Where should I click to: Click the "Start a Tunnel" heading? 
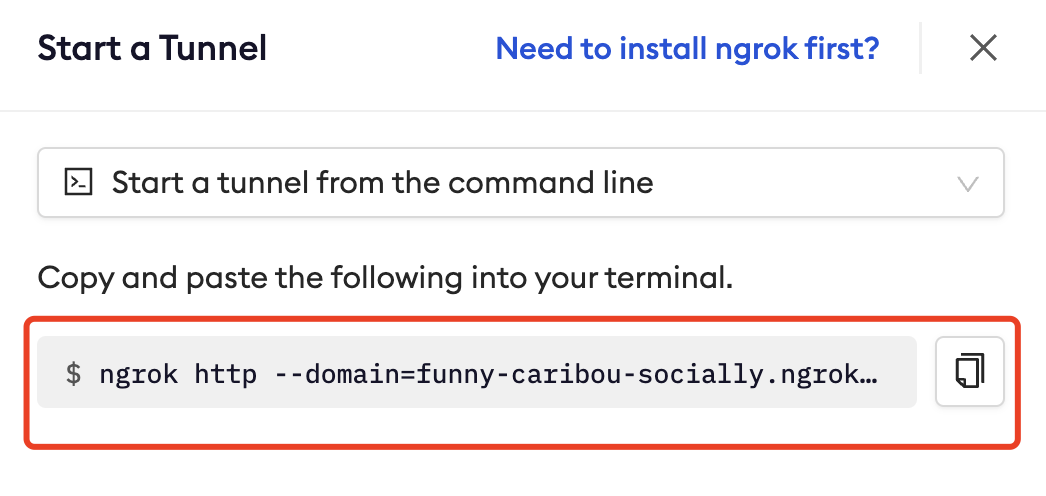pyautogui.click(x=152, y=48)
